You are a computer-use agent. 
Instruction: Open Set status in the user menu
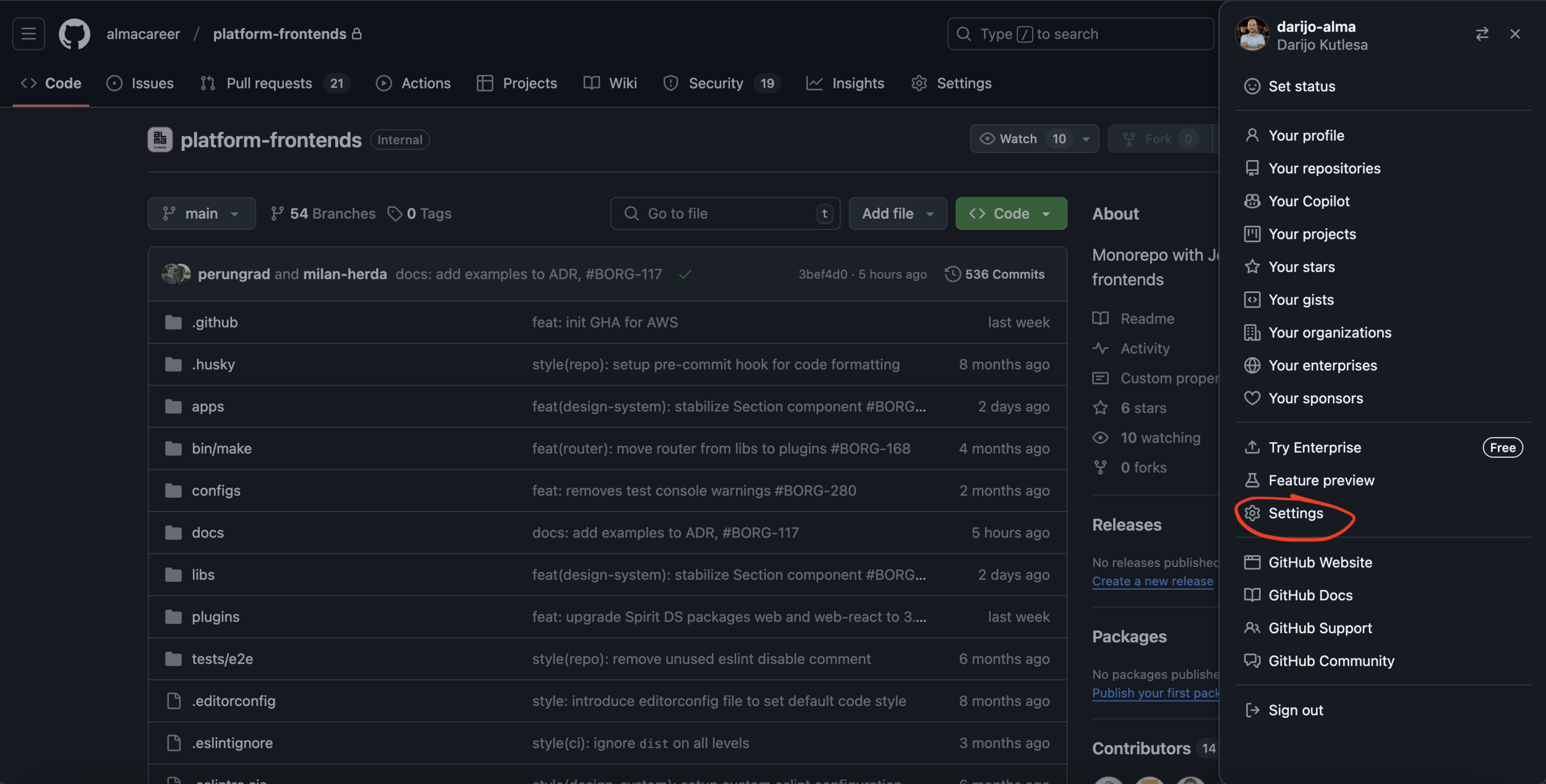tap(1301, 87)
